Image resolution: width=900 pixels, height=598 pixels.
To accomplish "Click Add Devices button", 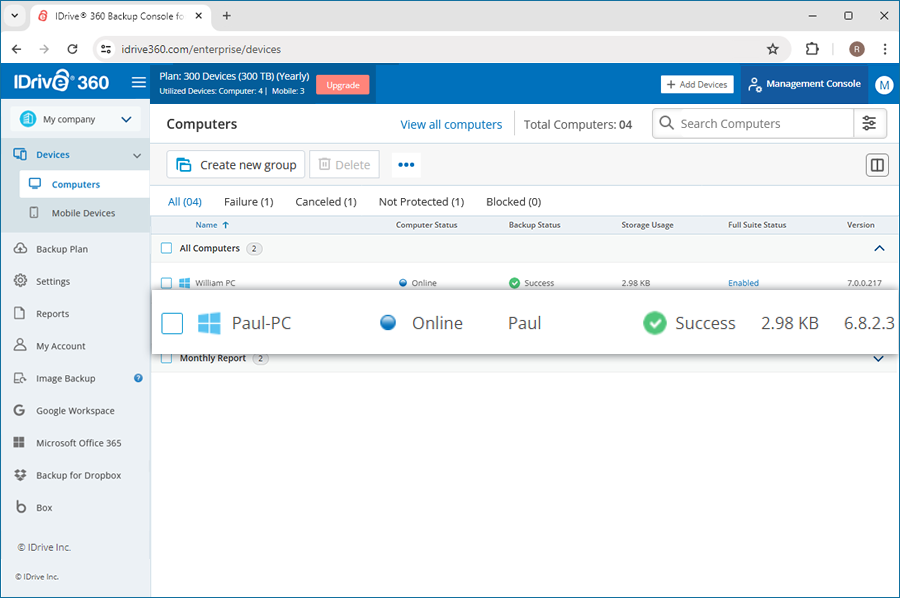I will [x=697, y=84].
